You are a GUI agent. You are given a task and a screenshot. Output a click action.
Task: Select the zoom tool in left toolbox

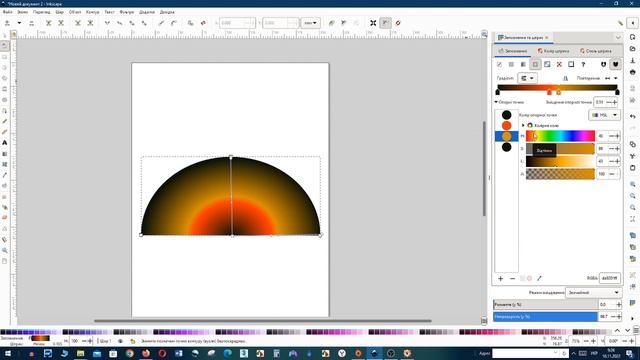[4, 250]
